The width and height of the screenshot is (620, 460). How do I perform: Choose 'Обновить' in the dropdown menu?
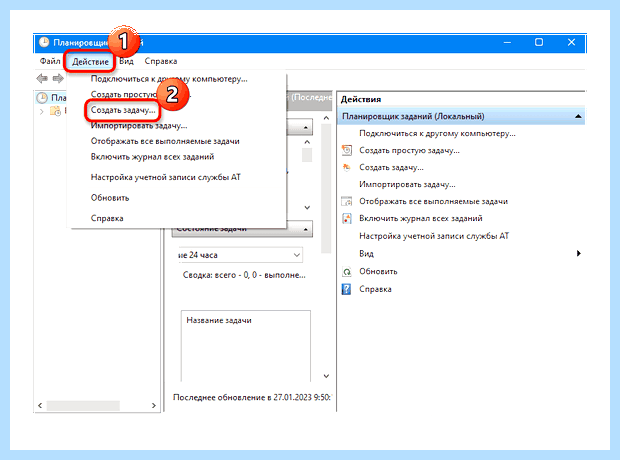pyautogui.click(x=110, y=198)
